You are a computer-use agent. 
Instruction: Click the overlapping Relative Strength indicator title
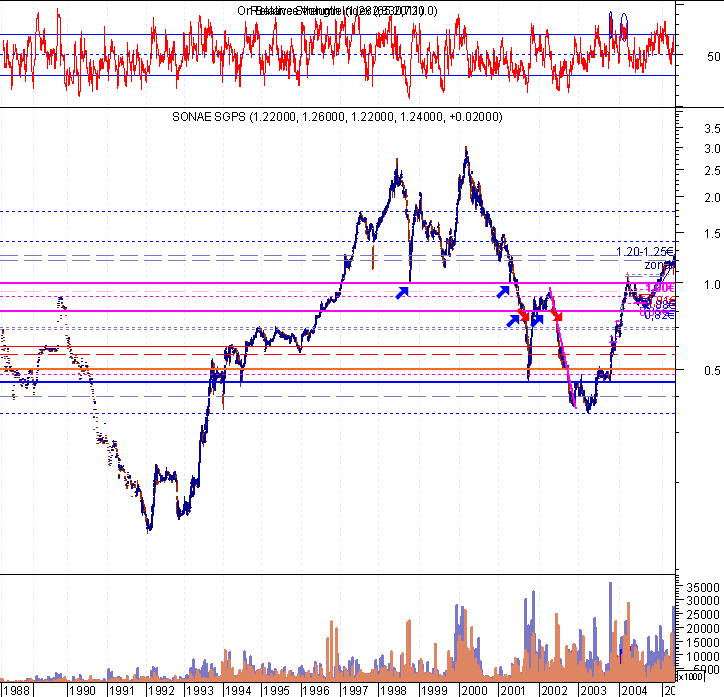[337, 11]
